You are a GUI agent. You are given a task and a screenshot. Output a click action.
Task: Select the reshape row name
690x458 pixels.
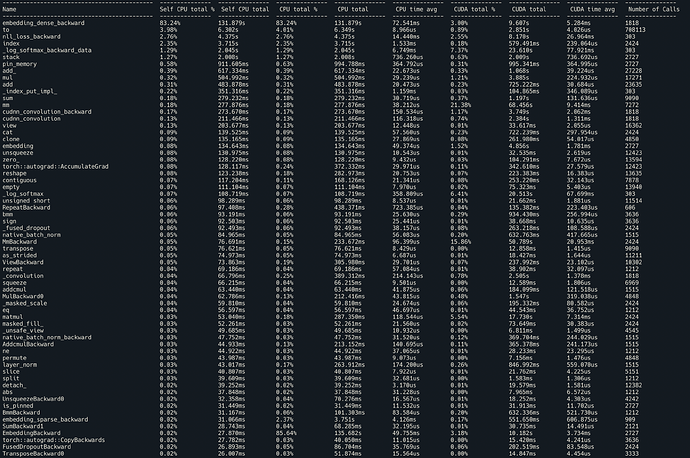pyautogui.click(x=15, y=173)
